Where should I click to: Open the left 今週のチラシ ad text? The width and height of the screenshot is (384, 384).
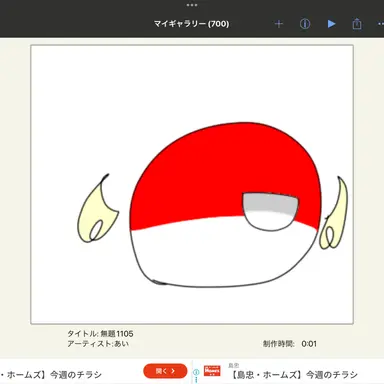pos(51,375)
